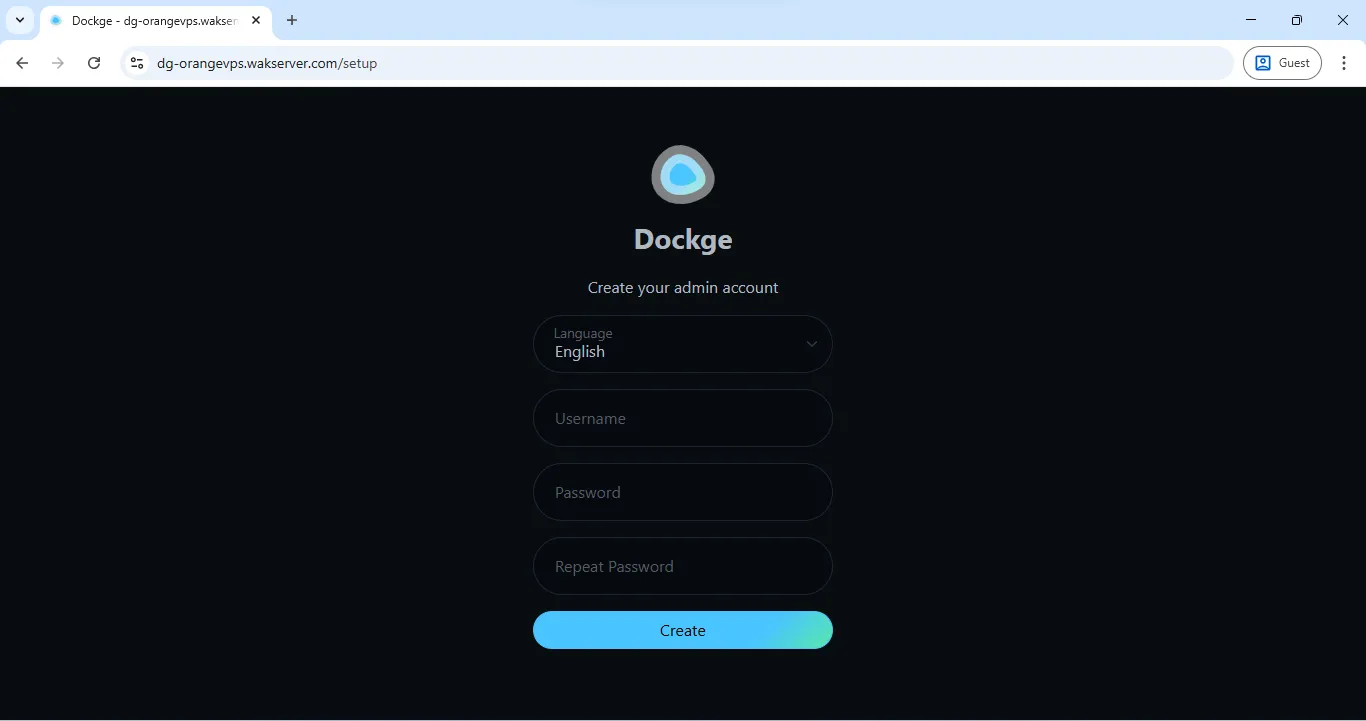Open the Guest profile menu
The image size is (1366, 721).
tap(1282, 62)
